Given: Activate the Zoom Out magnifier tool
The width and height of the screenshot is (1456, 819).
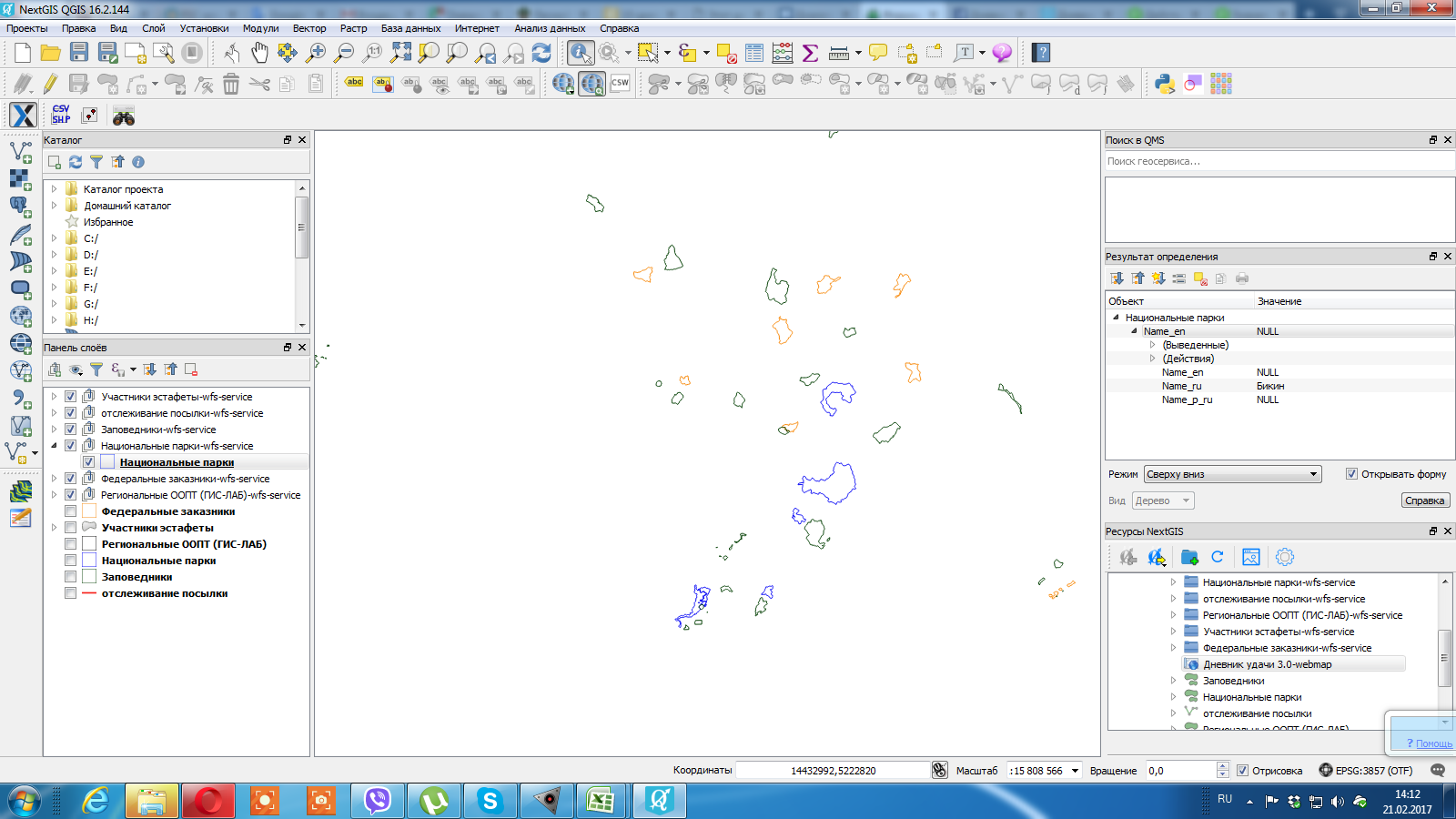Looking at the screenshot, I should point(344,53).
